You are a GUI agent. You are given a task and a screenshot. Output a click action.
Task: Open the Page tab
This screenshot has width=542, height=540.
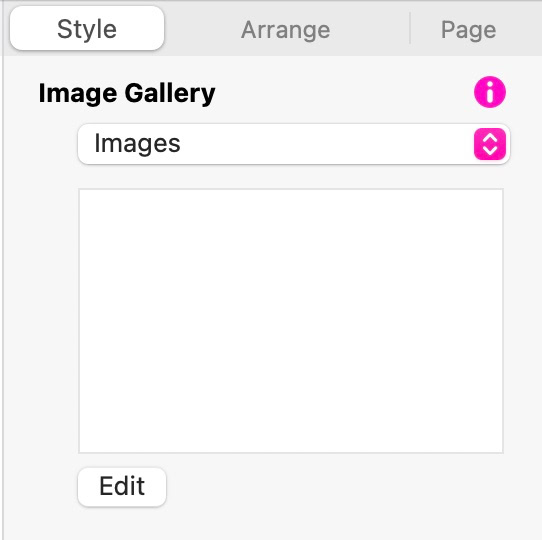[468, 29]
